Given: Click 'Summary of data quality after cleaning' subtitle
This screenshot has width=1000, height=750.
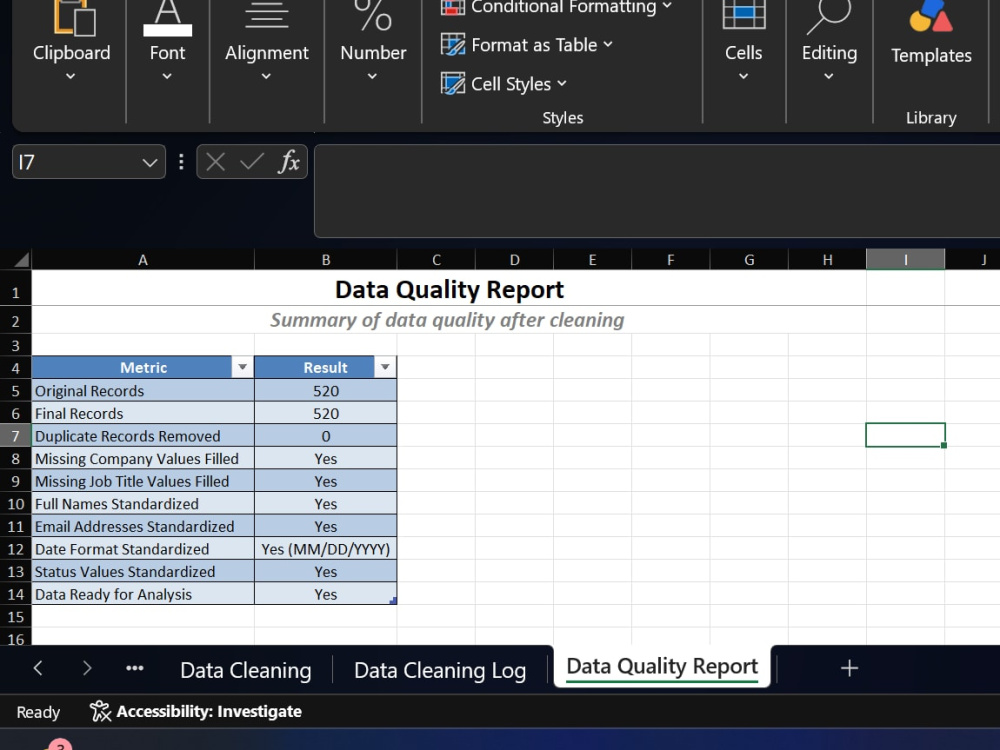Looking at the screenshot, I should coord(446,320).
